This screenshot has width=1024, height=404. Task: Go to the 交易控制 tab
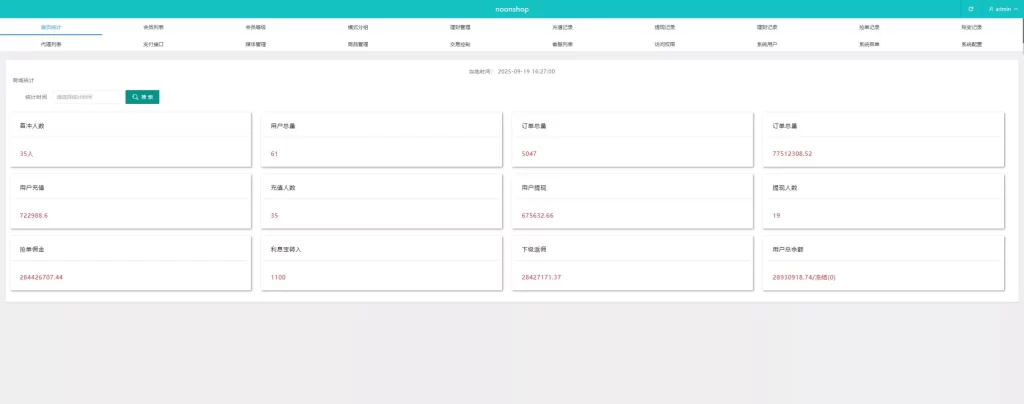(460, 44)
